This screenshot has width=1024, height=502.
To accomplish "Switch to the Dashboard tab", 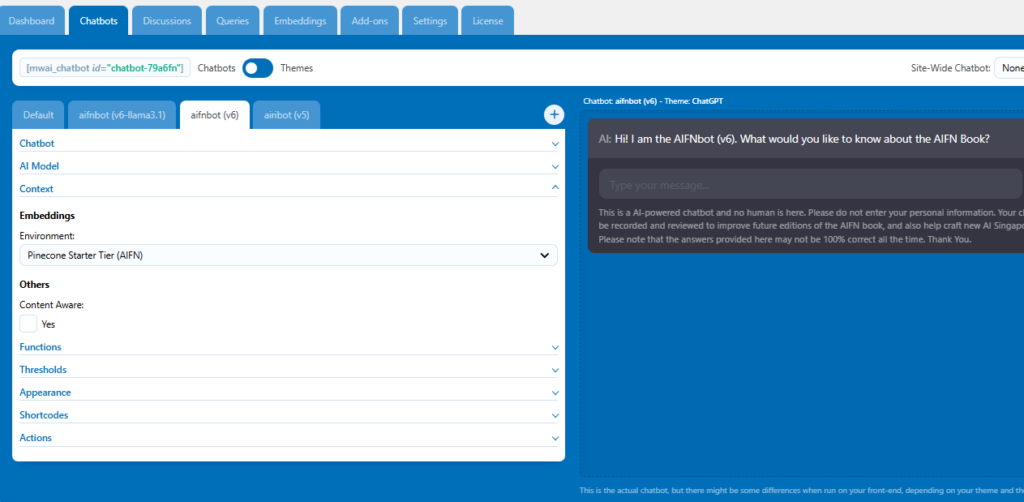I will [31, 21].
